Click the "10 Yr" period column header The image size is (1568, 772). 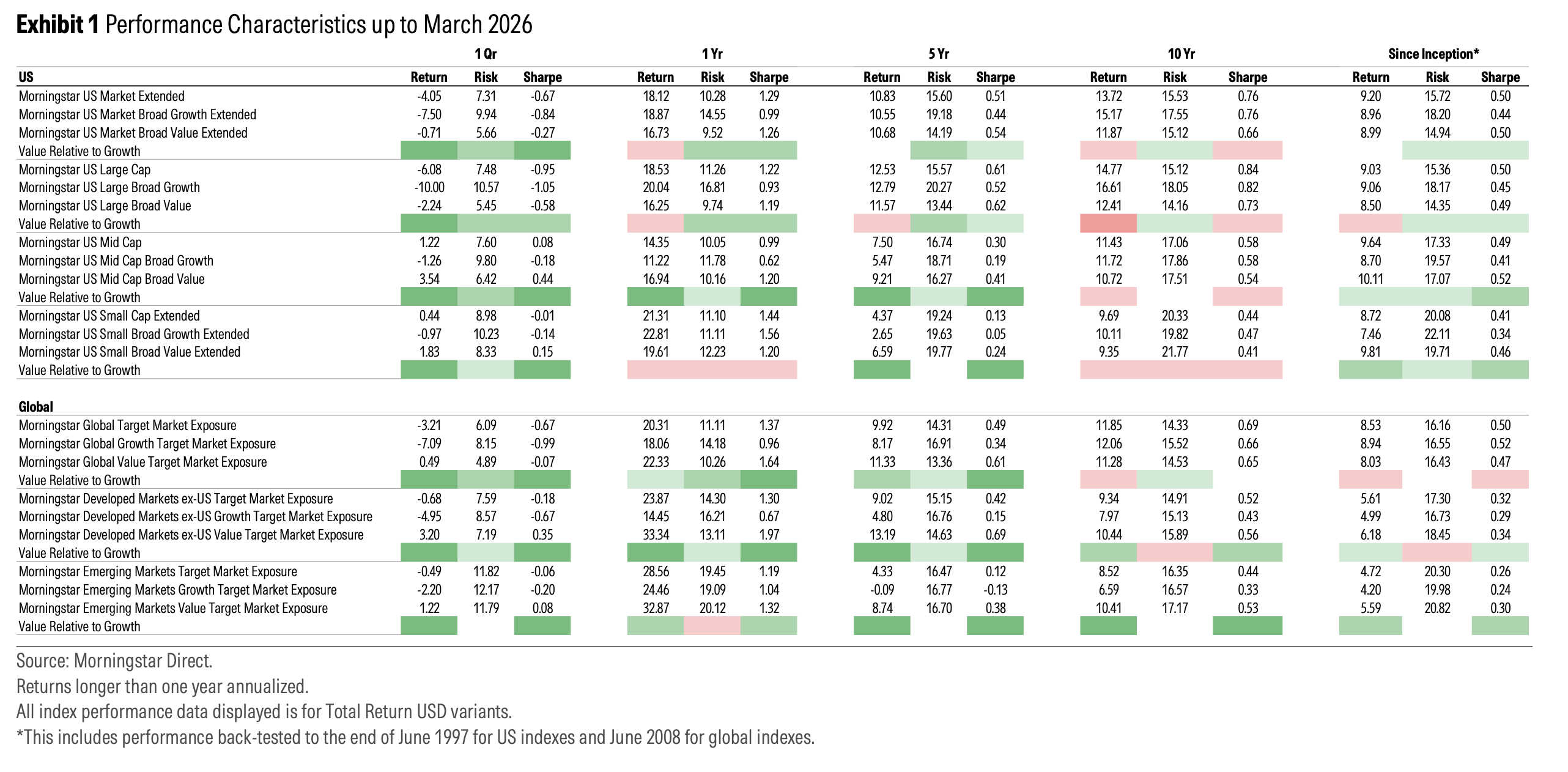pyautogui.click(x=1181, y=54)
